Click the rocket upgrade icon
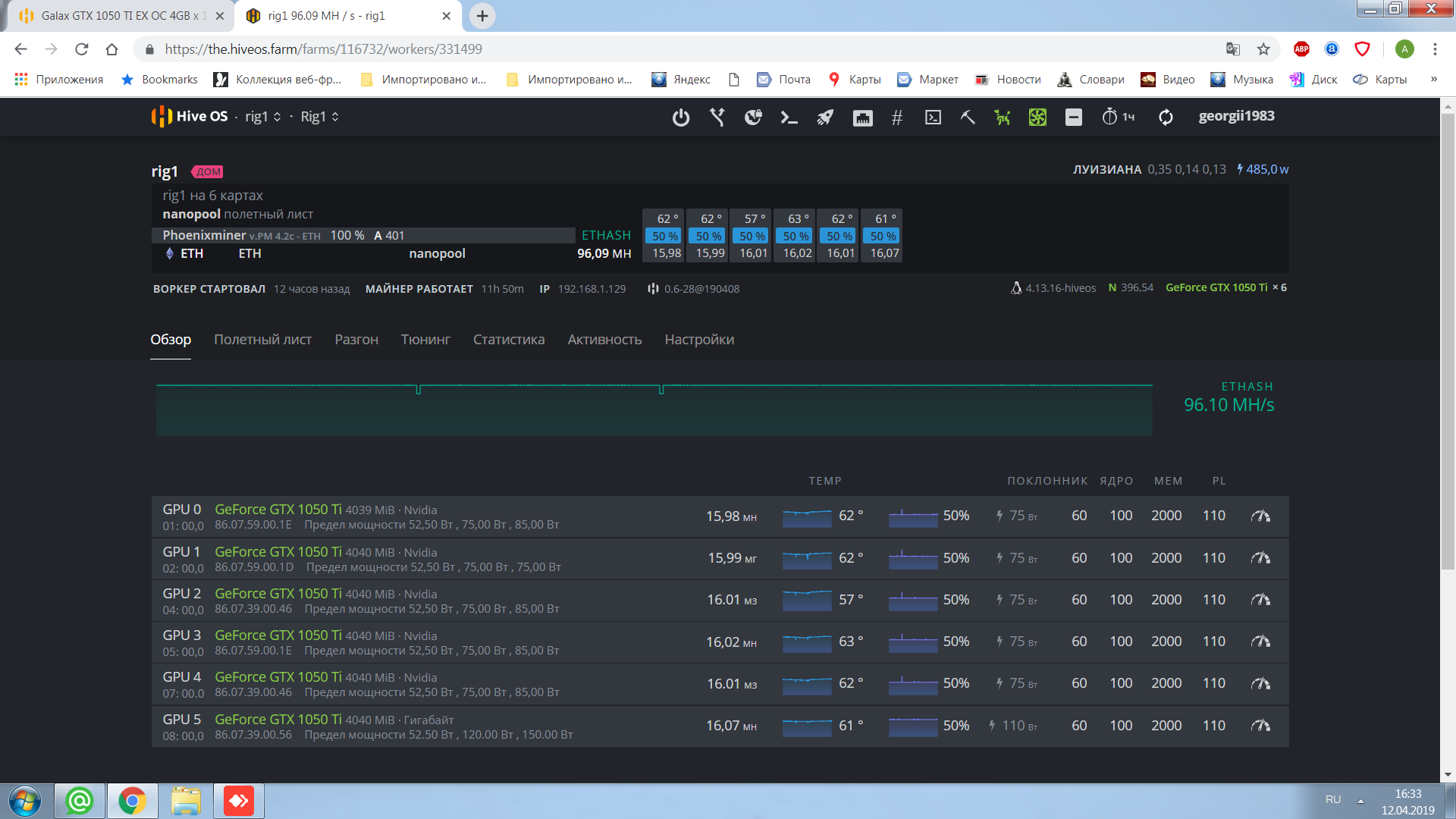This screenshot has width=1456, height=819. (x=825, y=117)
